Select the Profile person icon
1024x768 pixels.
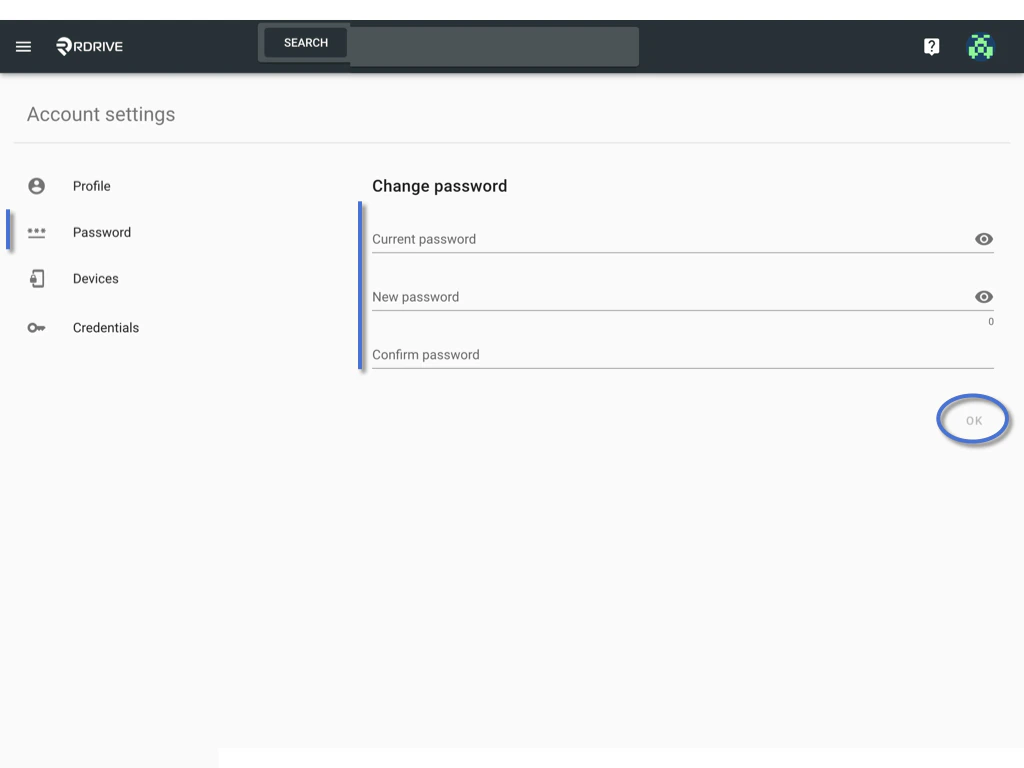tap(37, 185)
